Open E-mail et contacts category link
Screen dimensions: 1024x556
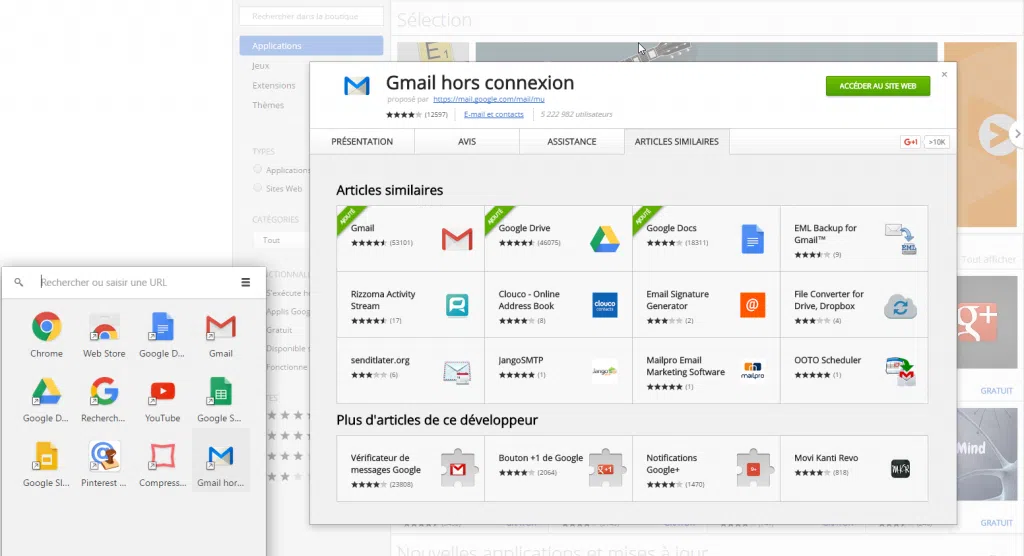coord(494,114)
